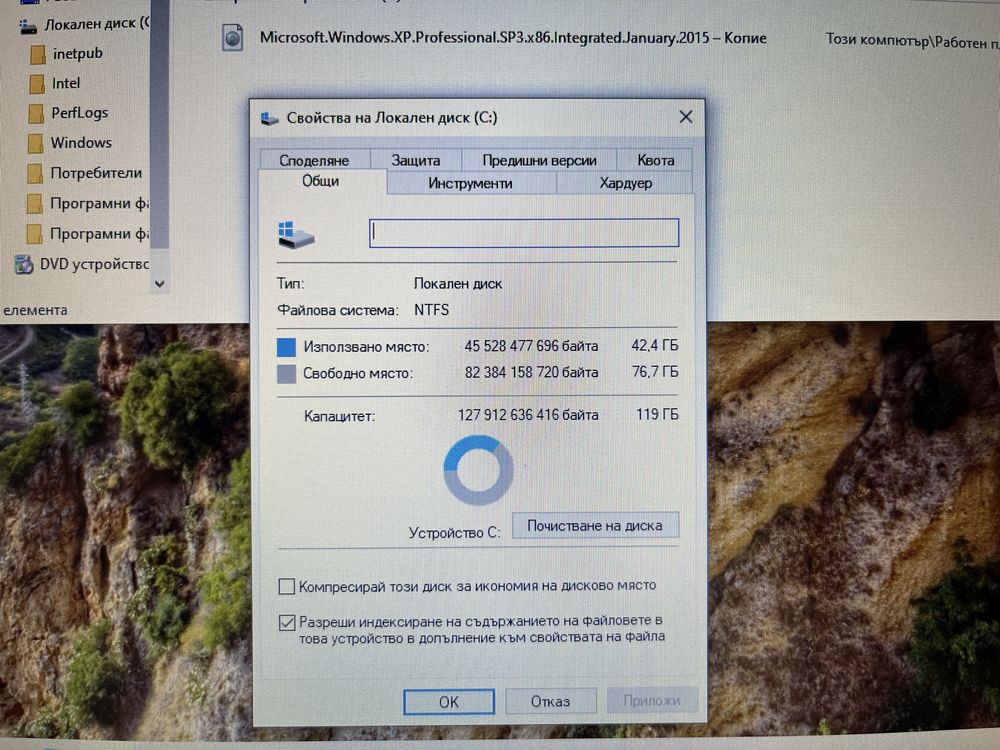Open the Квота tab
Screen dimensions: 1000x750
[x=655, y=160]
